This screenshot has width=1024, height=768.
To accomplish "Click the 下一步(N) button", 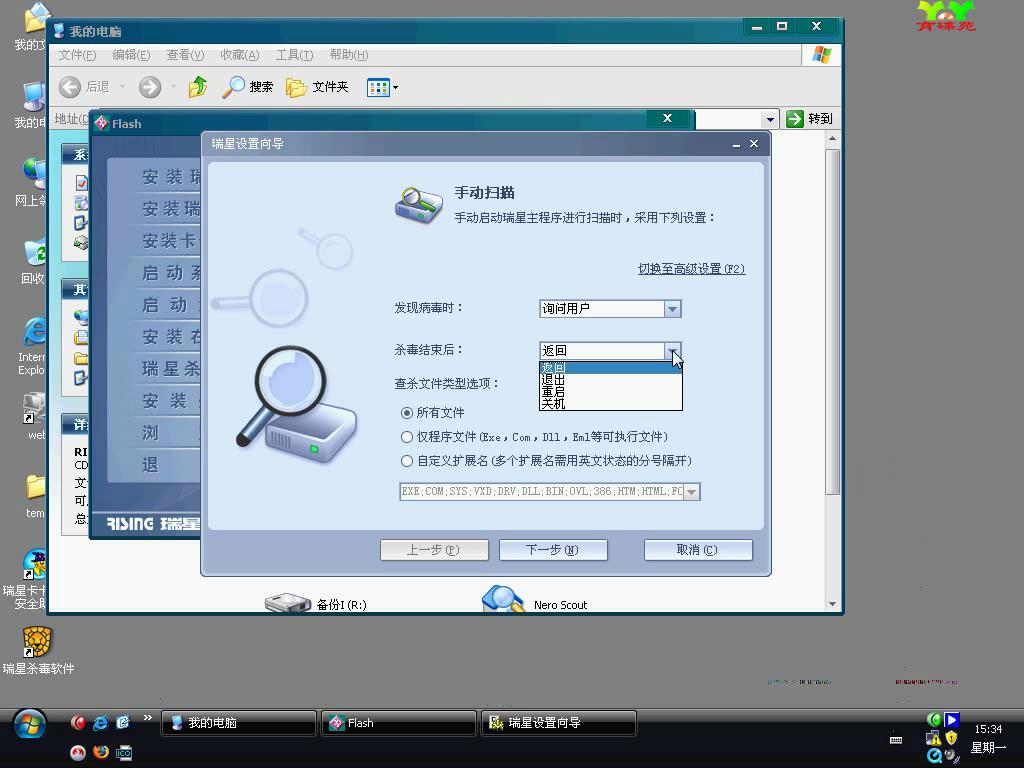I will coord(553,550).
